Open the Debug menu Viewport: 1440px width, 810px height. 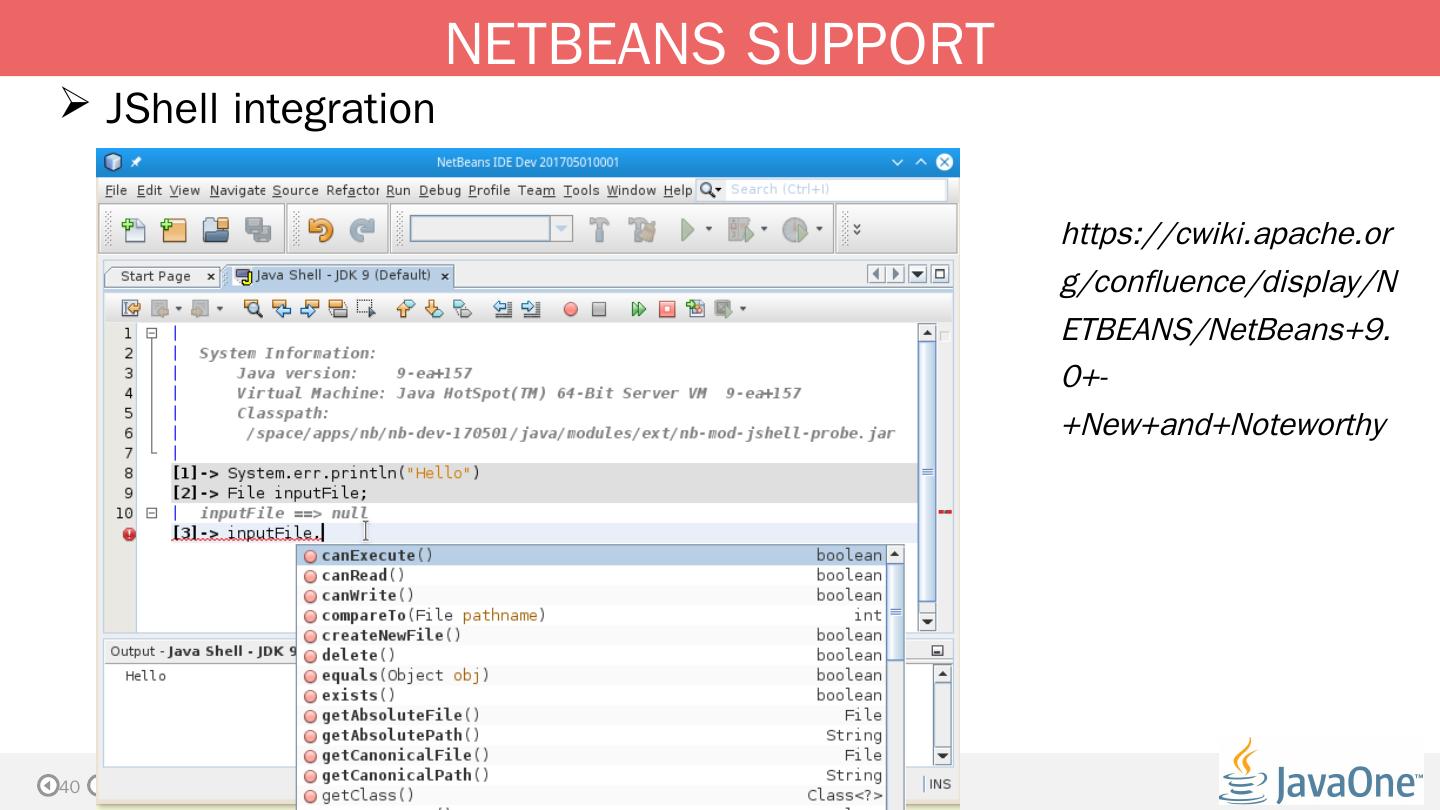click(440, 190)
